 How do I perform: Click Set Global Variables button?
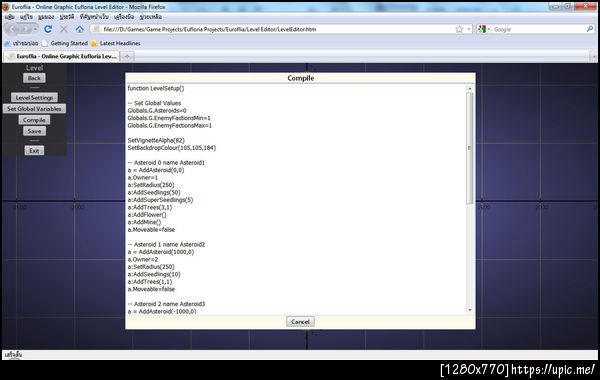(x=34, y=109)
